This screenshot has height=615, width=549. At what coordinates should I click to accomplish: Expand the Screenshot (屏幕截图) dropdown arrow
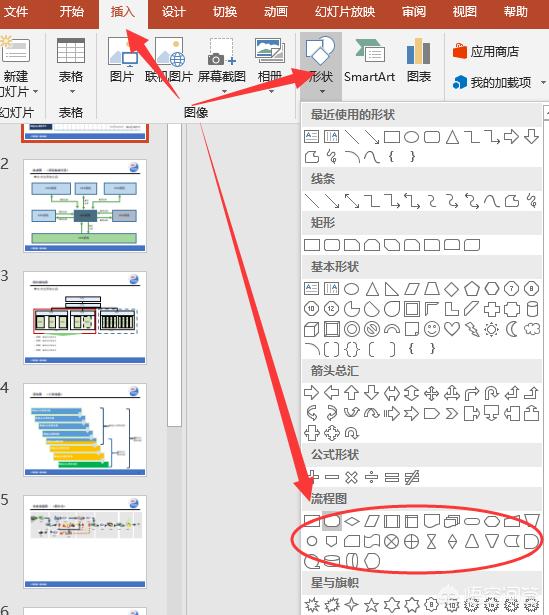pos(224,92)
